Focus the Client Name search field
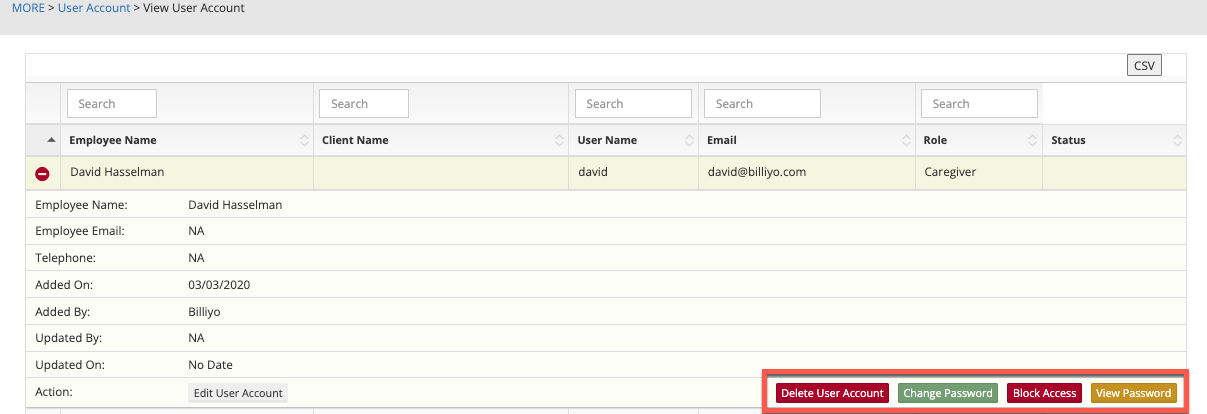Image resolution: width=1207 pixels, height=414 pixels. coord(364,104)
